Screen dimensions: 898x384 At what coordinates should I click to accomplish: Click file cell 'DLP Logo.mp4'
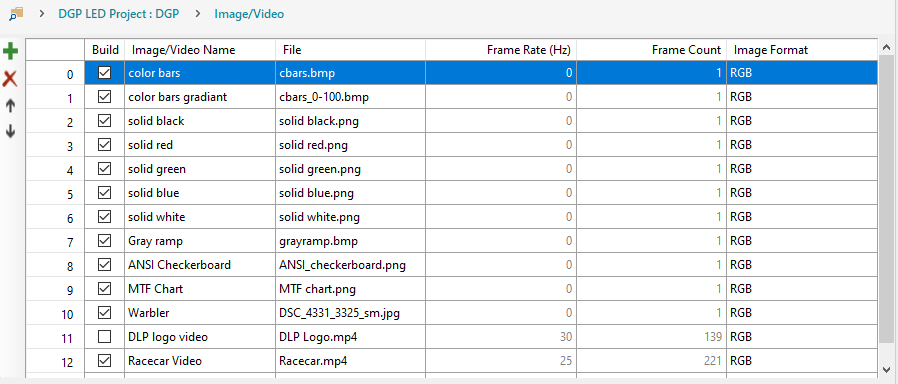350,338
